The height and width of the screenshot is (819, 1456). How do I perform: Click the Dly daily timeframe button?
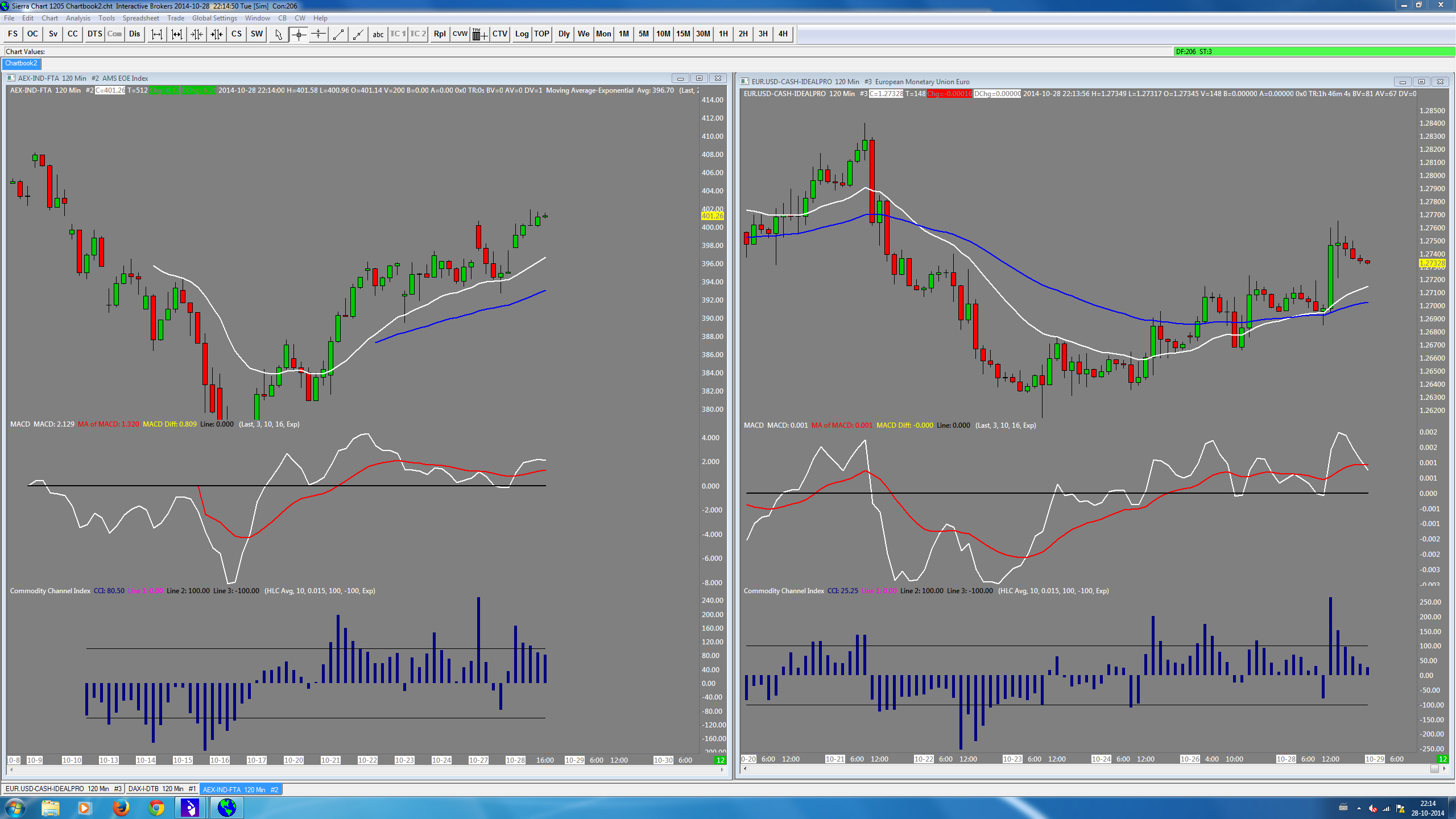coord(564,34)
